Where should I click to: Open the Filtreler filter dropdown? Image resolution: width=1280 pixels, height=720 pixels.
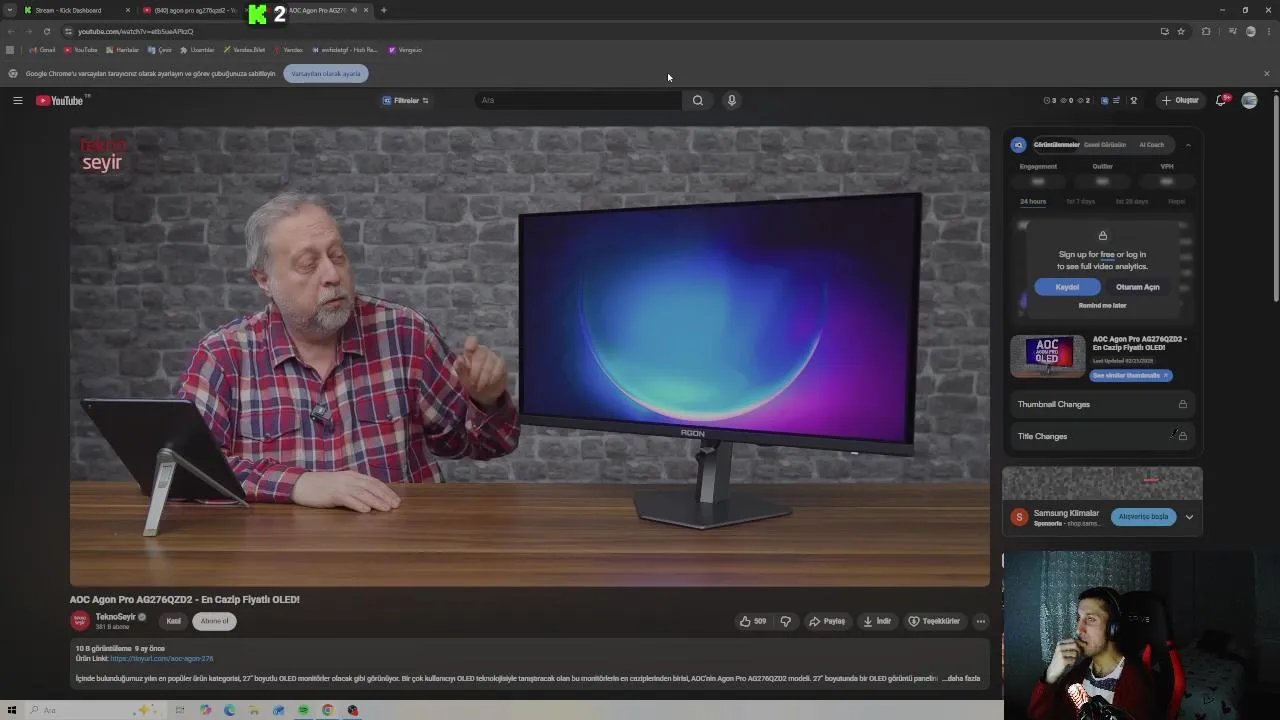[406, 100]
